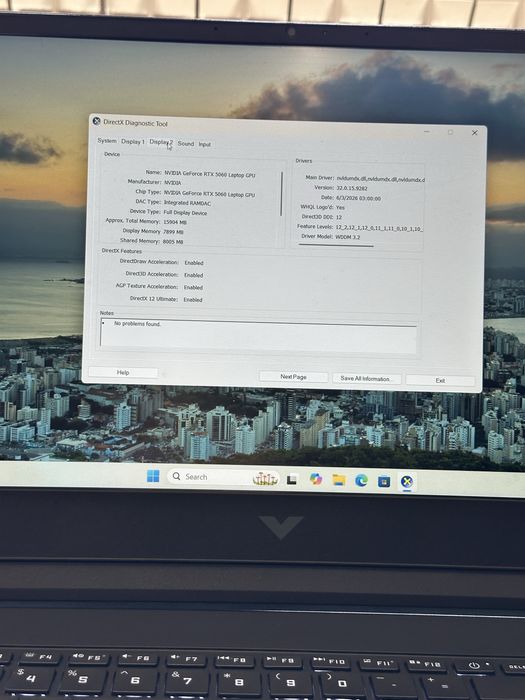Maximize the DirectX Diagnostic Tool window
This screenshot has height=700, width=525.
[450, 132]
